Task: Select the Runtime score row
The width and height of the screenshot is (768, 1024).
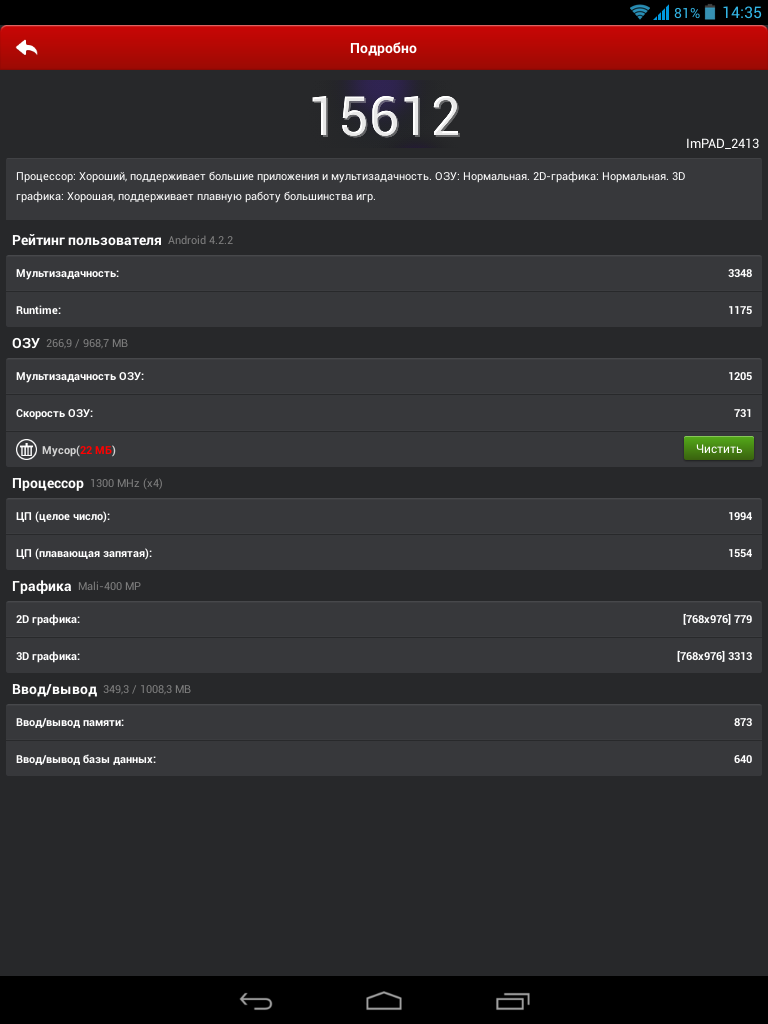Action: coord(384,310)
